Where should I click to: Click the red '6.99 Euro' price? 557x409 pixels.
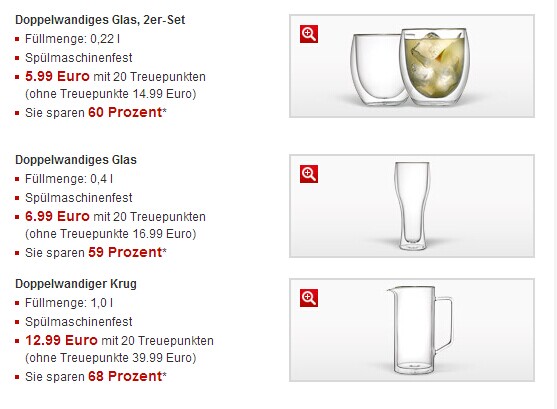(57, 216)
